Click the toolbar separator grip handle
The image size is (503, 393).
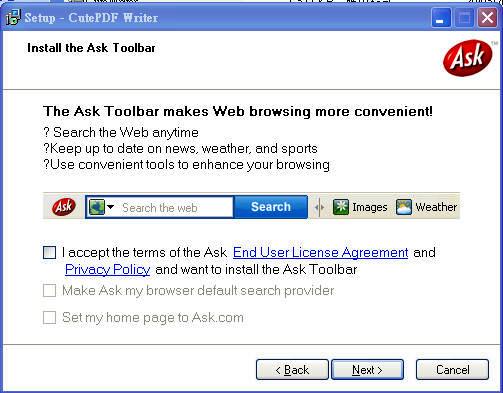point(319,207)
